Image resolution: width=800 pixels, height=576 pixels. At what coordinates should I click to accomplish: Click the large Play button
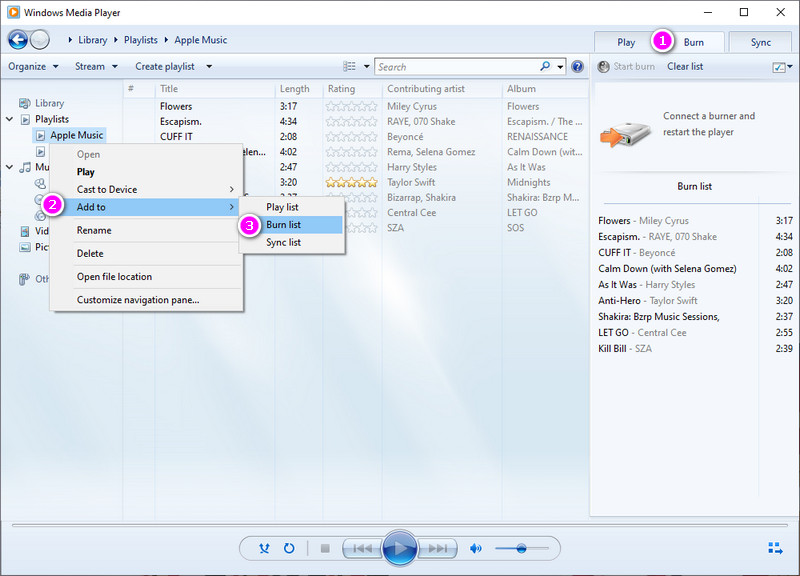click(399, 548)
